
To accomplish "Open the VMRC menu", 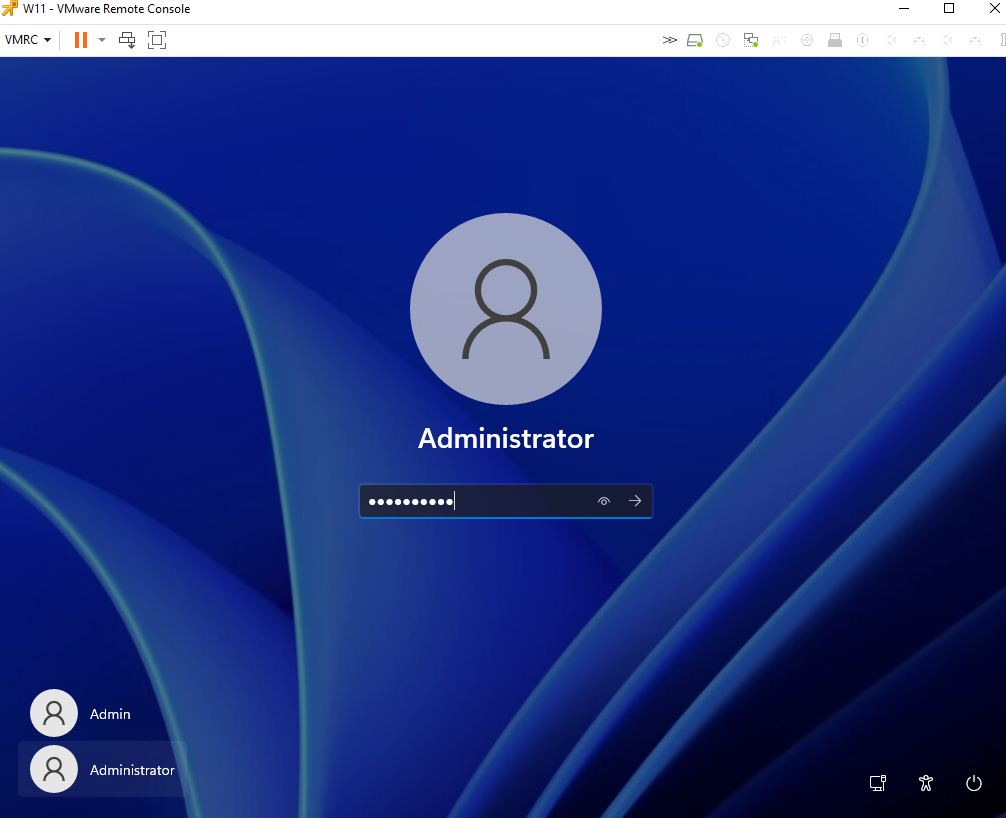I will 28,40.
